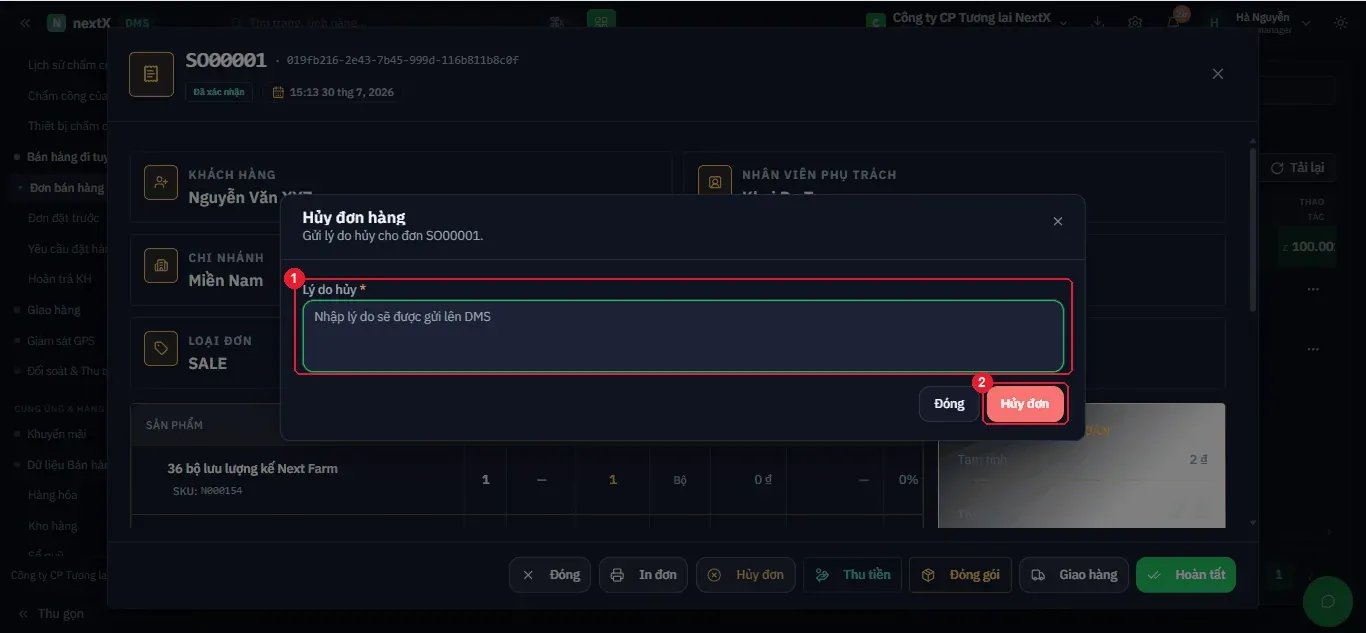The height and width of the screenshot is (633, 1366).
Task: Close the Hủy đơn hàng dialog with its X
Action: point(1058,221)
